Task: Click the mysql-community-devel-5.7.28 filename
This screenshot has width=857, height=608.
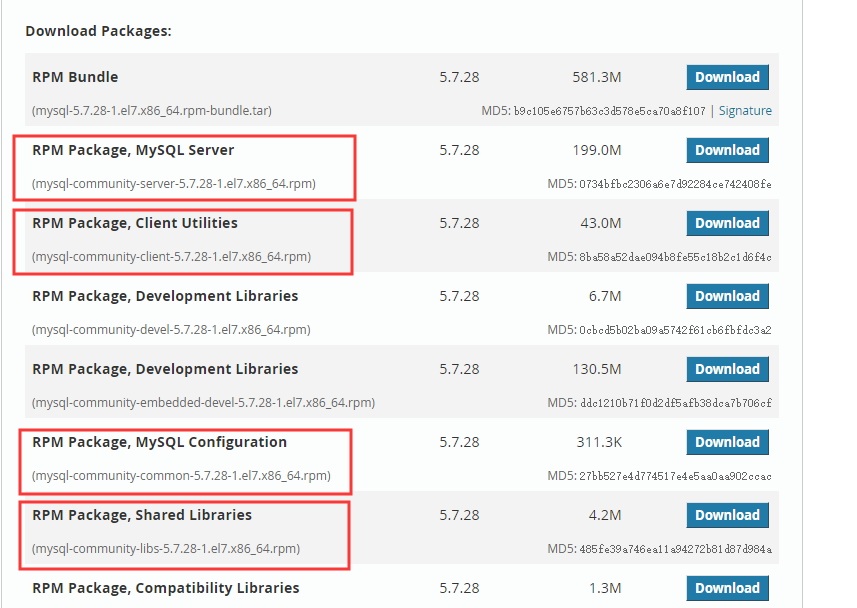Action: click(171, 330)
